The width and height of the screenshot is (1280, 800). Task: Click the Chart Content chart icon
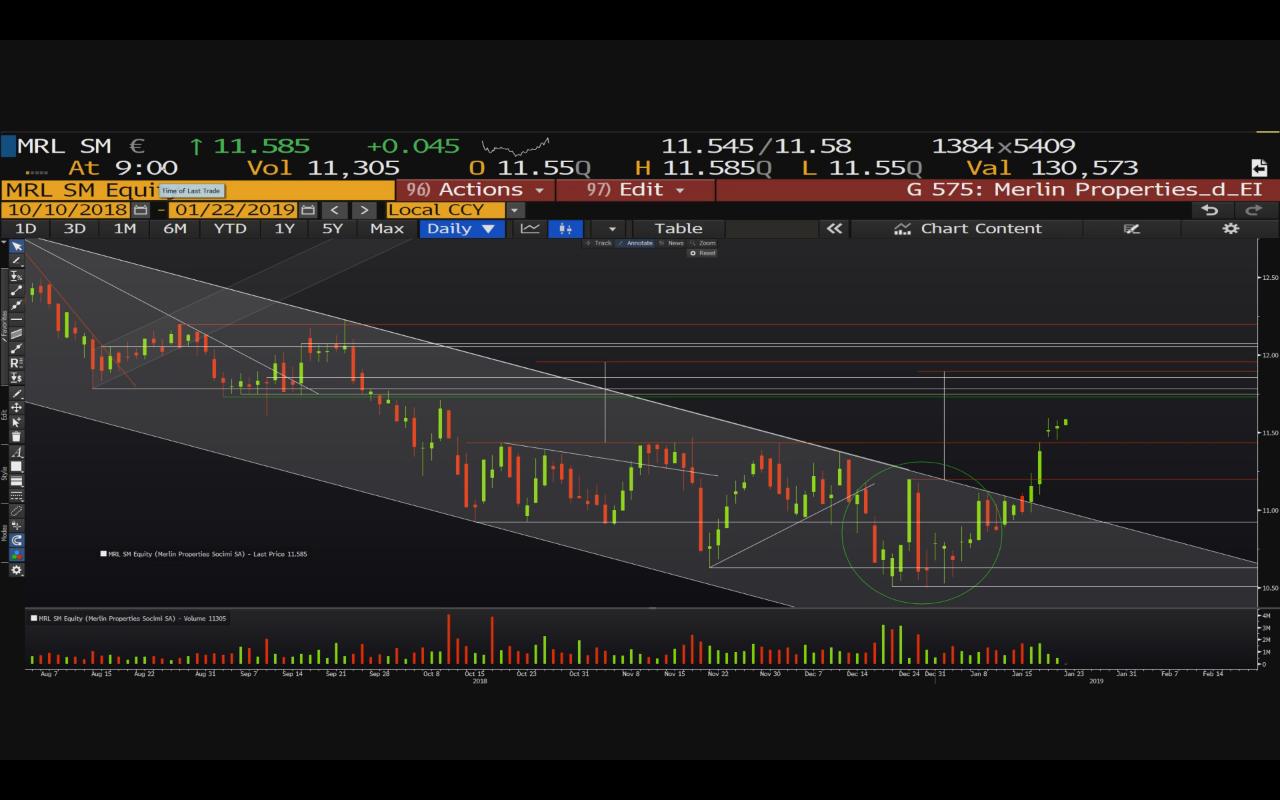(x=902, y=229)
